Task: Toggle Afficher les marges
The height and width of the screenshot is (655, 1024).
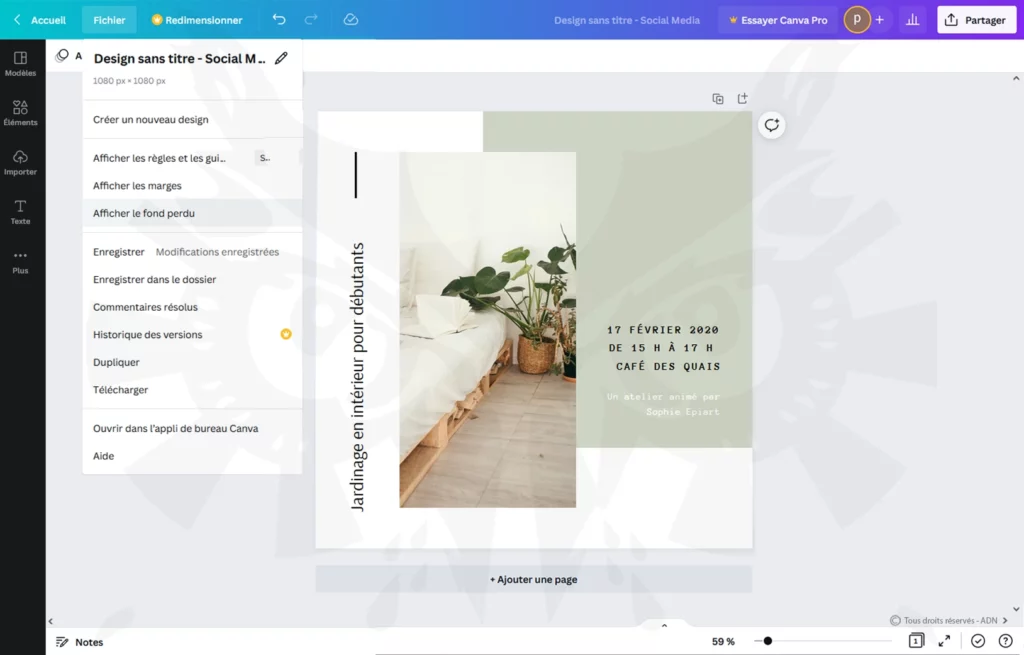Action: click(x=192, y=185)
